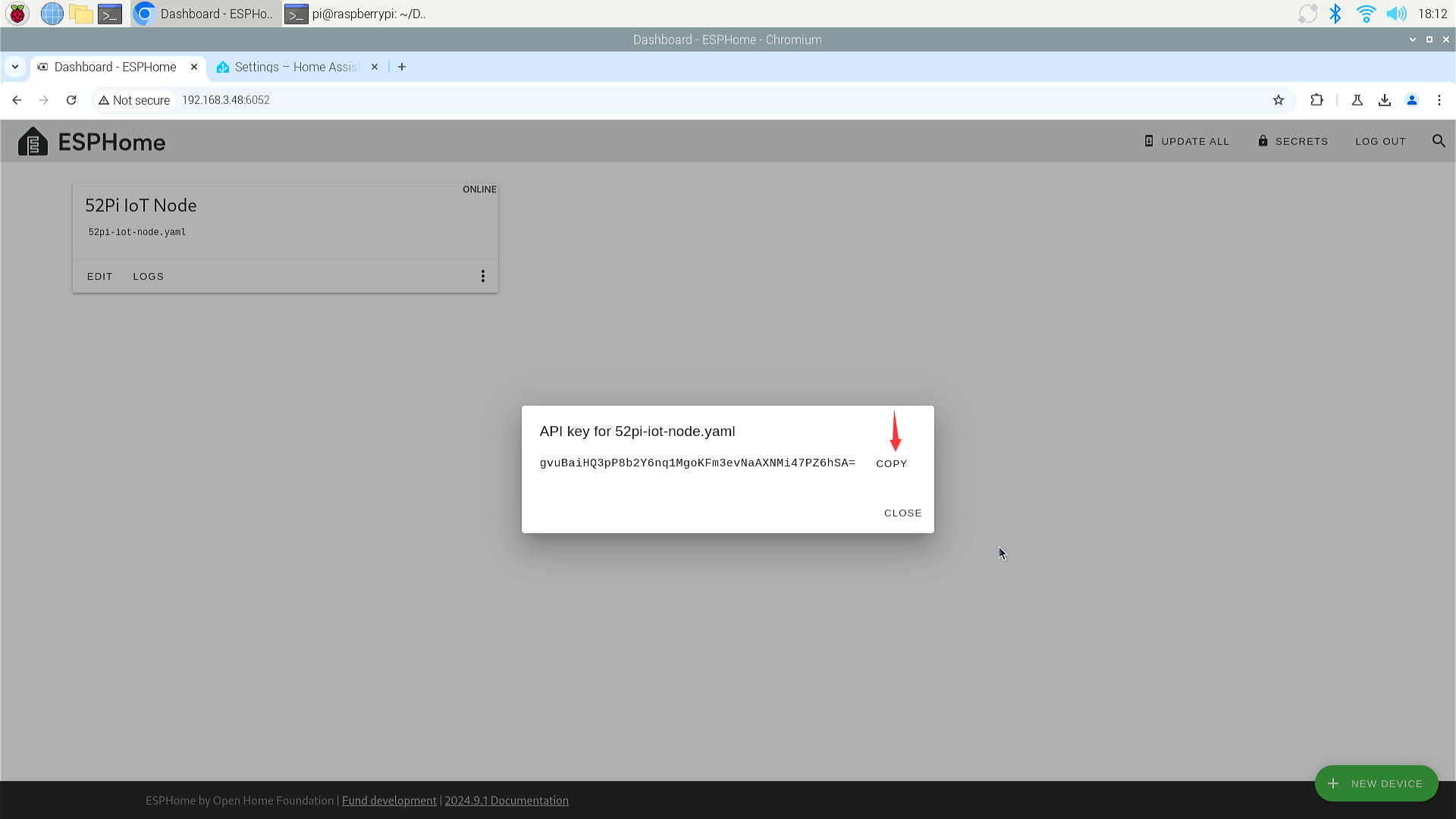The width and height of the screenshot is (1456, 819).
Task: Click the system update tray icon
Action: tap(1307, 14)
